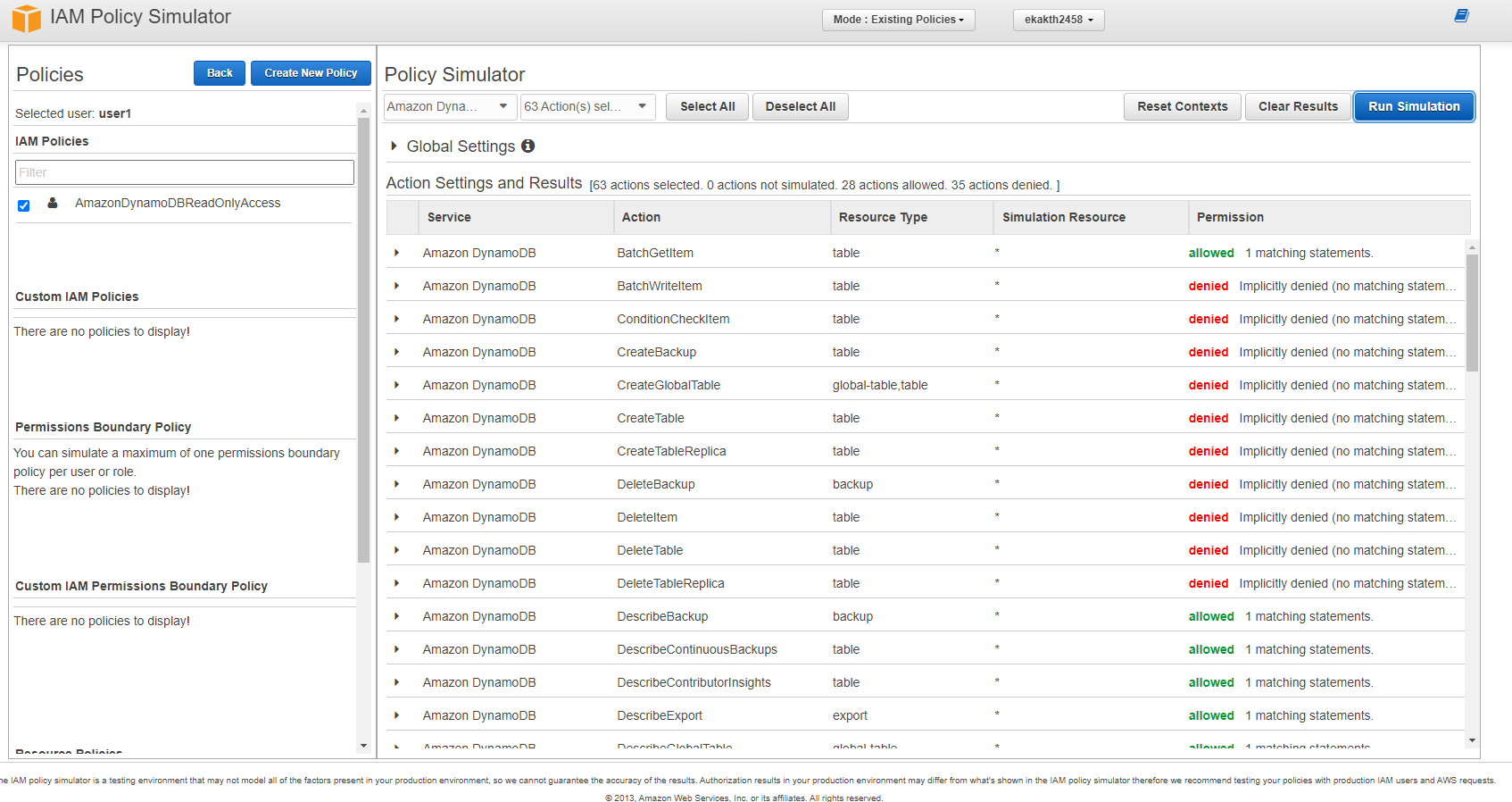Click the Policies panel scroll down arrow
This screenshot has width=1512, height=802.
[363, 746]
